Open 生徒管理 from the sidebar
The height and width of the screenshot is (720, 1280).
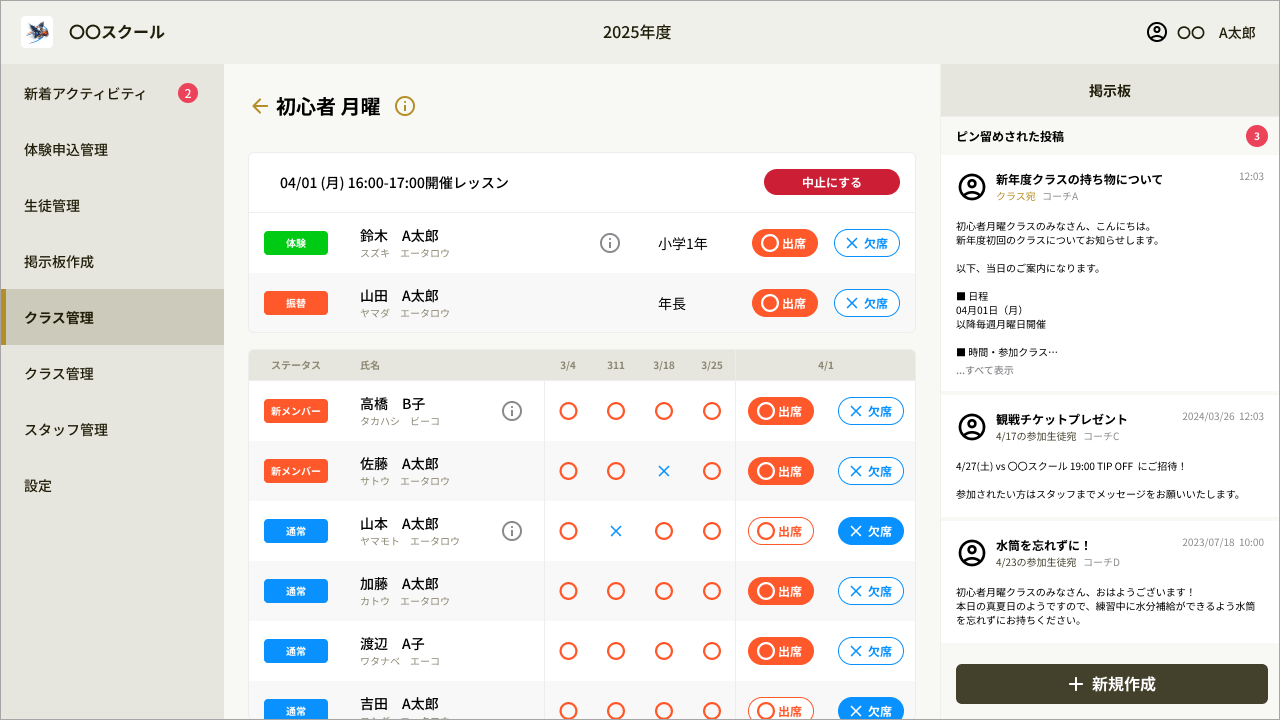click(x=51, y=205)
